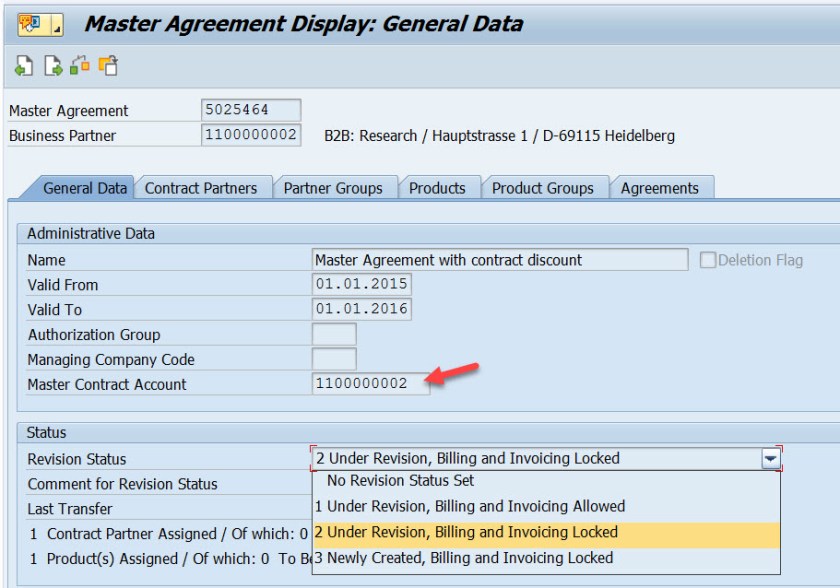Screen dimensions: 840x588
Task: Switch to the Products tab
Action: (437, 189)
